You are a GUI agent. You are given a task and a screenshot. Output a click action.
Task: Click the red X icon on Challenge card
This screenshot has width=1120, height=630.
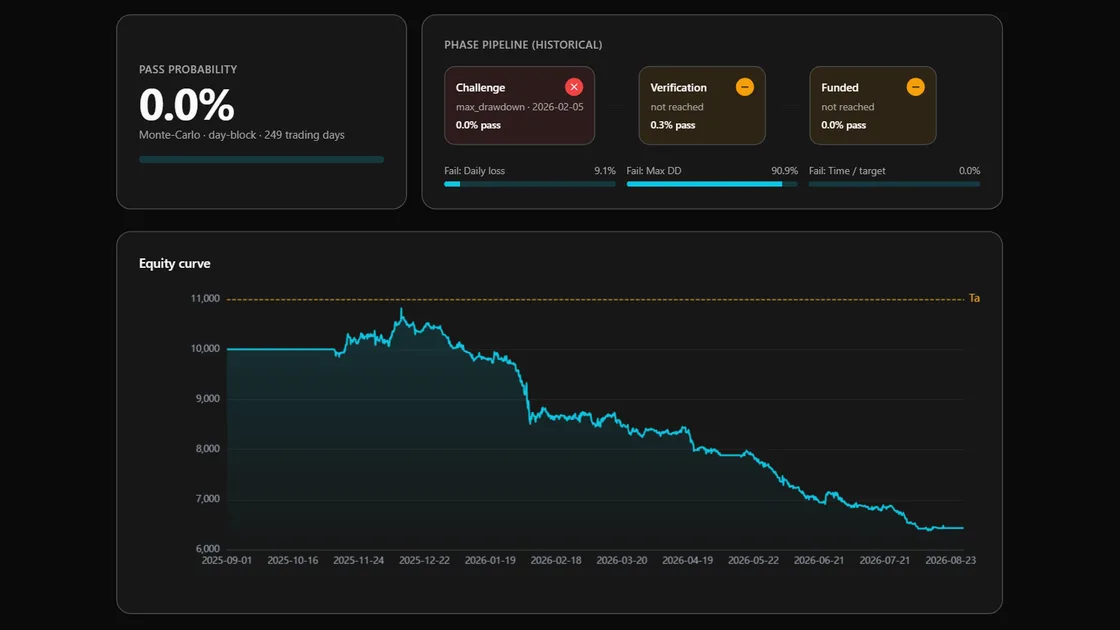click(574, 87)
